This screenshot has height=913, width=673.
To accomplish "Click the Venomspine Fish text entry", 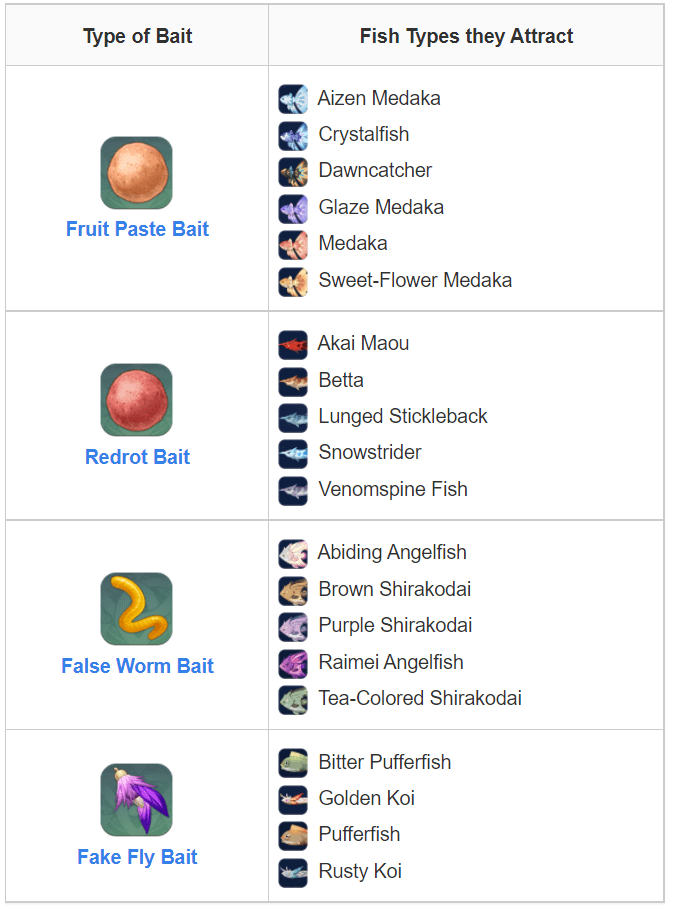I will click(x=393, y=489).
